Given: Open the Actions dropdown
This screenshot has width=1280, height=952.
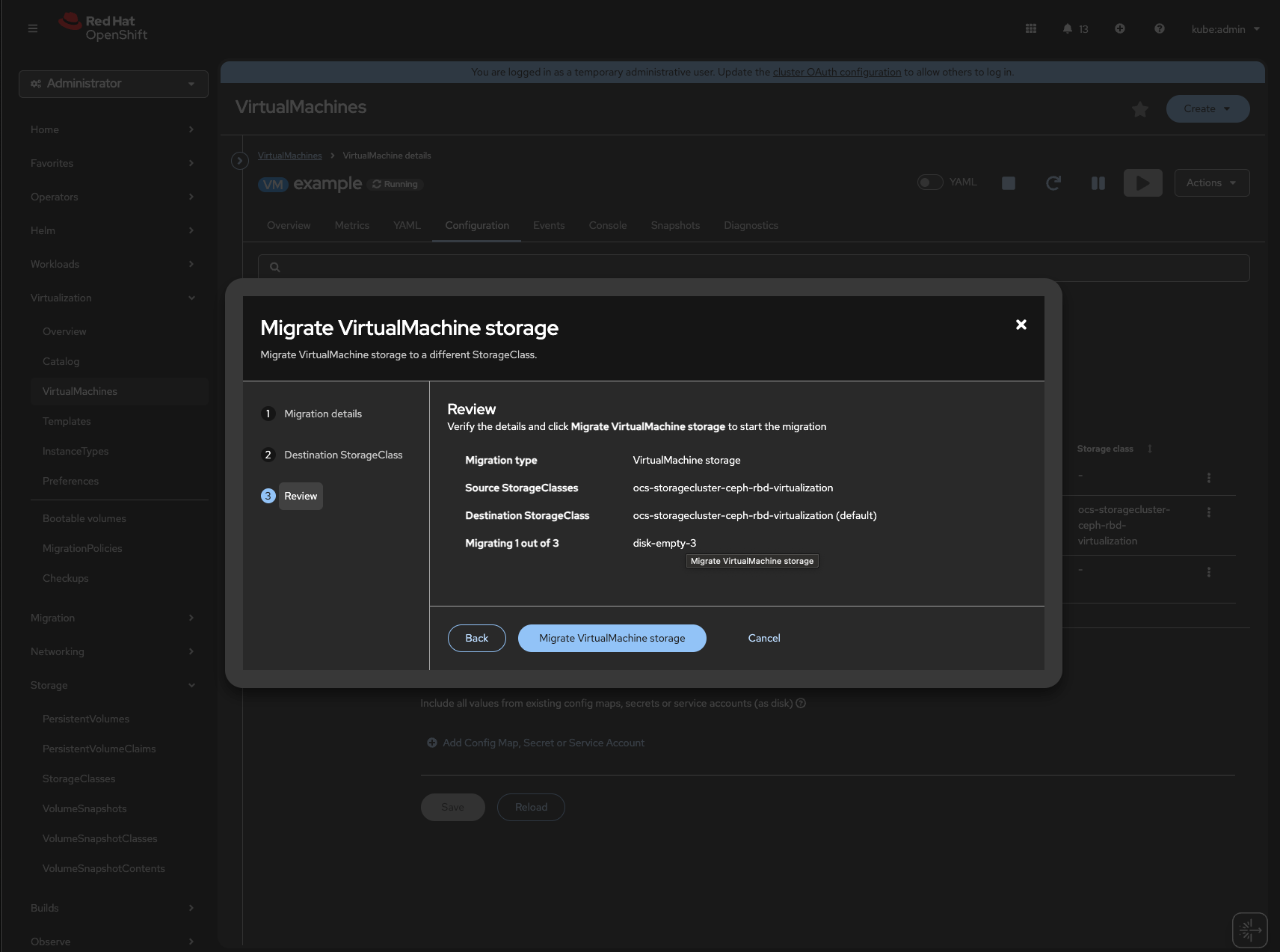Looking at the screenshot, I should pos(1211,183).
